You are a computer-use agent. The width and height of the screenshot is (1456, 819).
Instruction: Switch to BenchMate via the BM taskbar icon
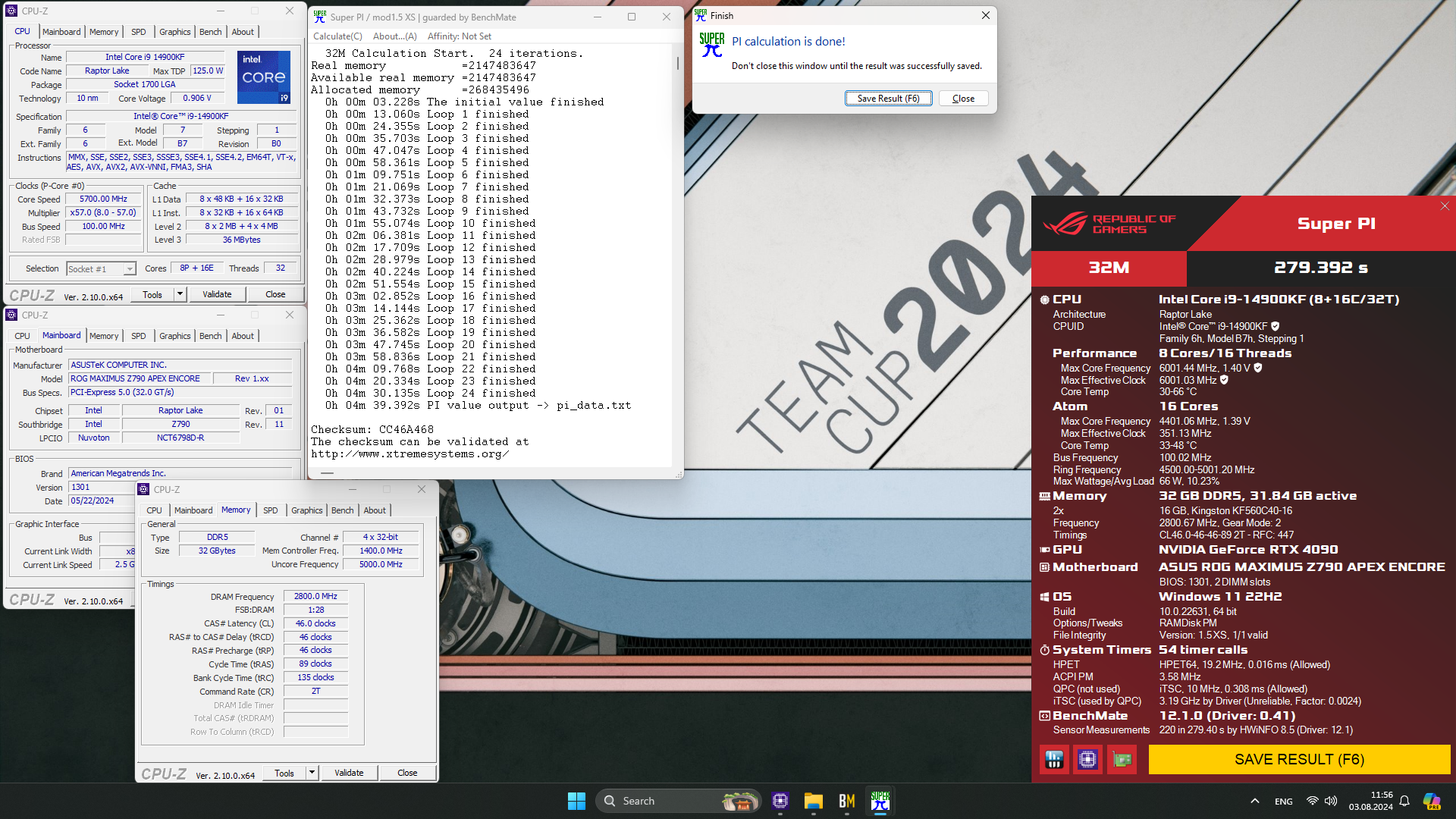click(x=847, y=801)
